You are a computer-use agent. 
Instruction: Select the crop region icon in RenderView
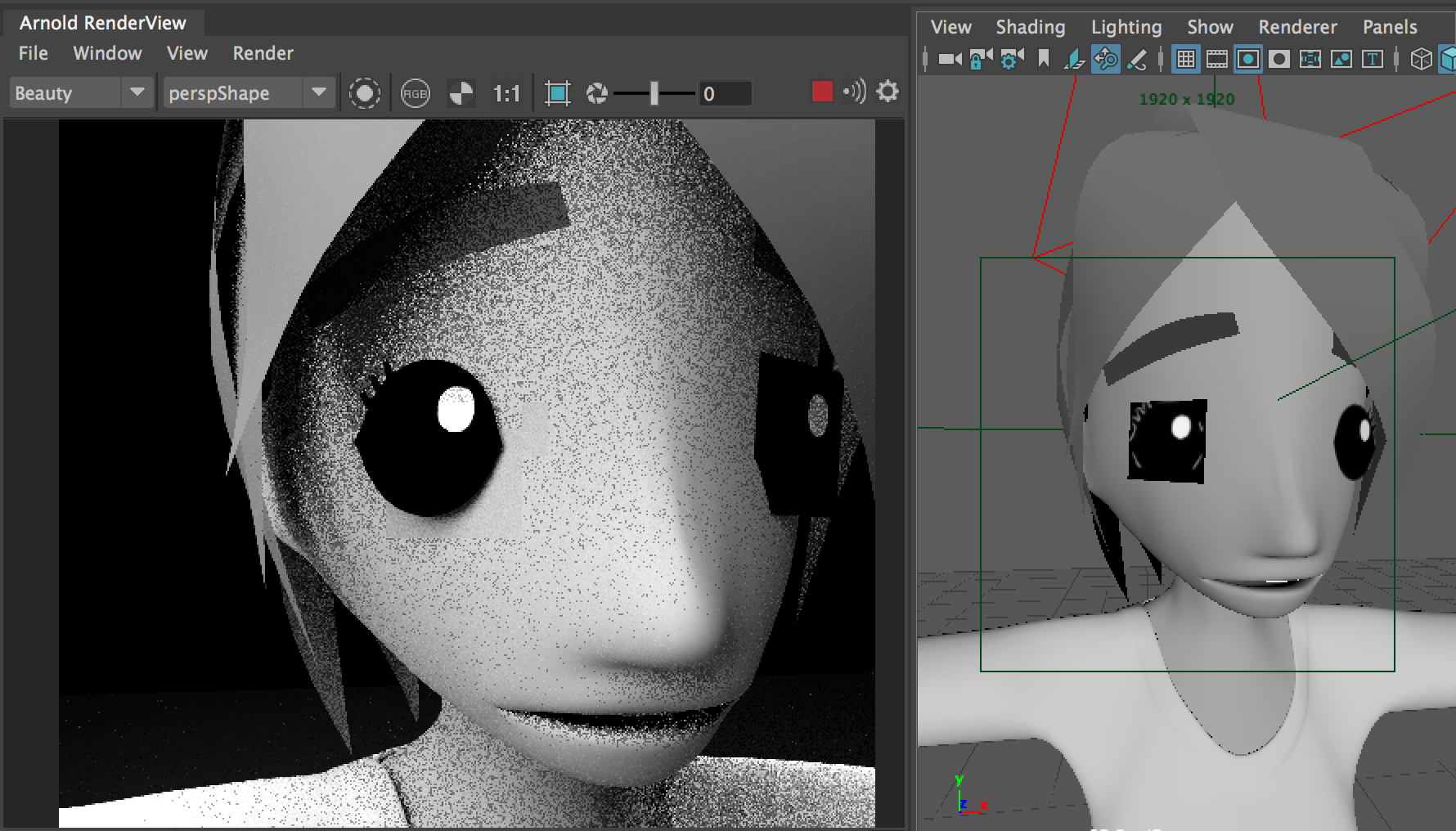pos(556,92)
